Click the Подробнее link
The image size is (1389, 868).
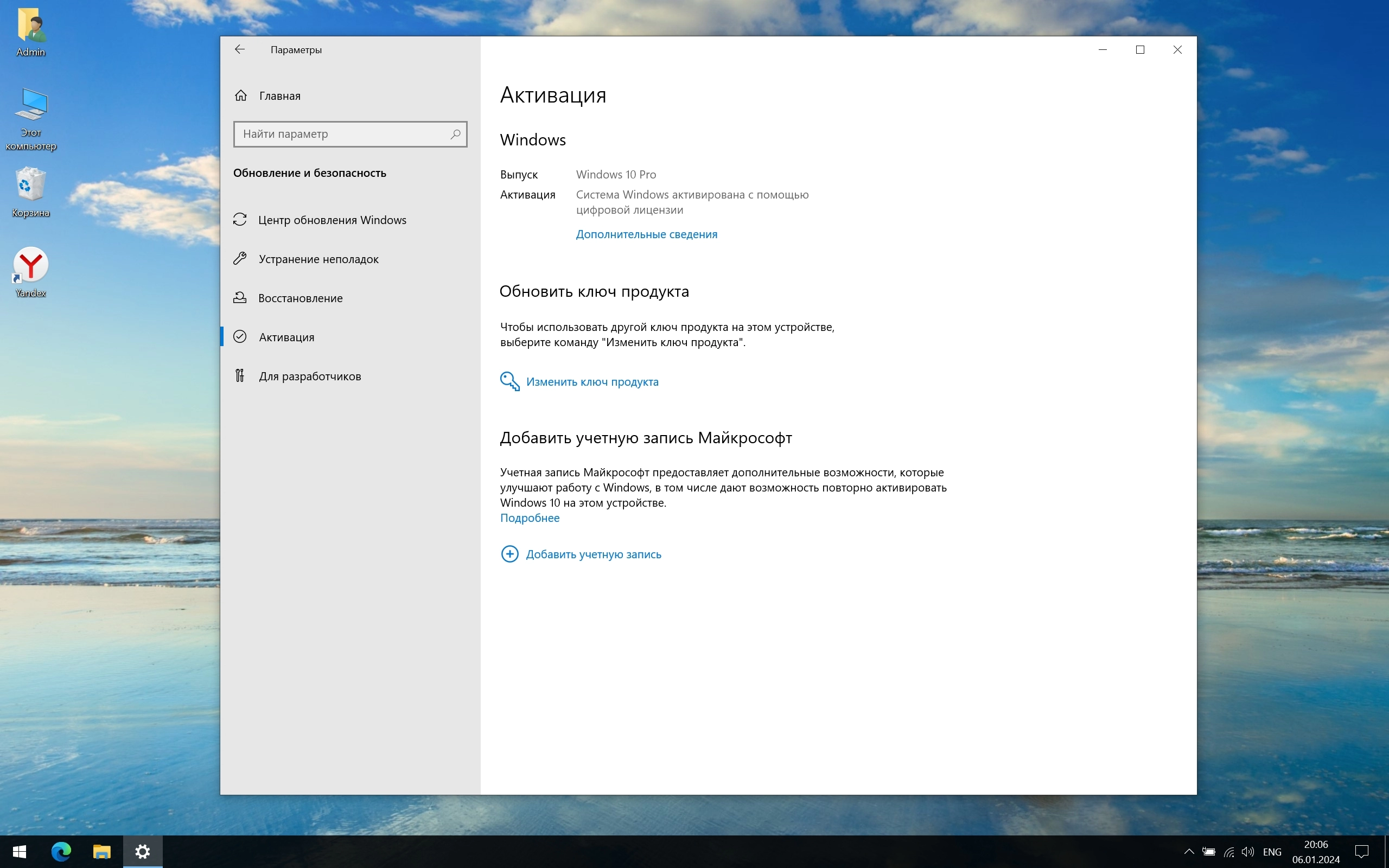(x=529, y=518)
